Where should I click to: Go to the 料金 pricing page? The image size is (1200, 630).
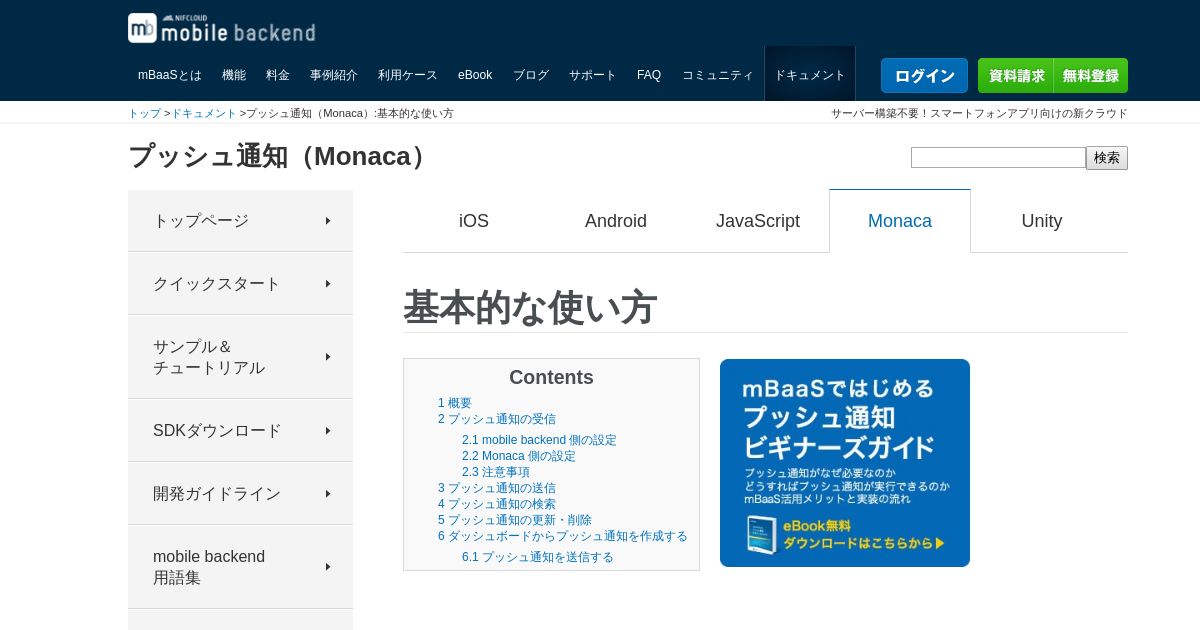point(278,75)
